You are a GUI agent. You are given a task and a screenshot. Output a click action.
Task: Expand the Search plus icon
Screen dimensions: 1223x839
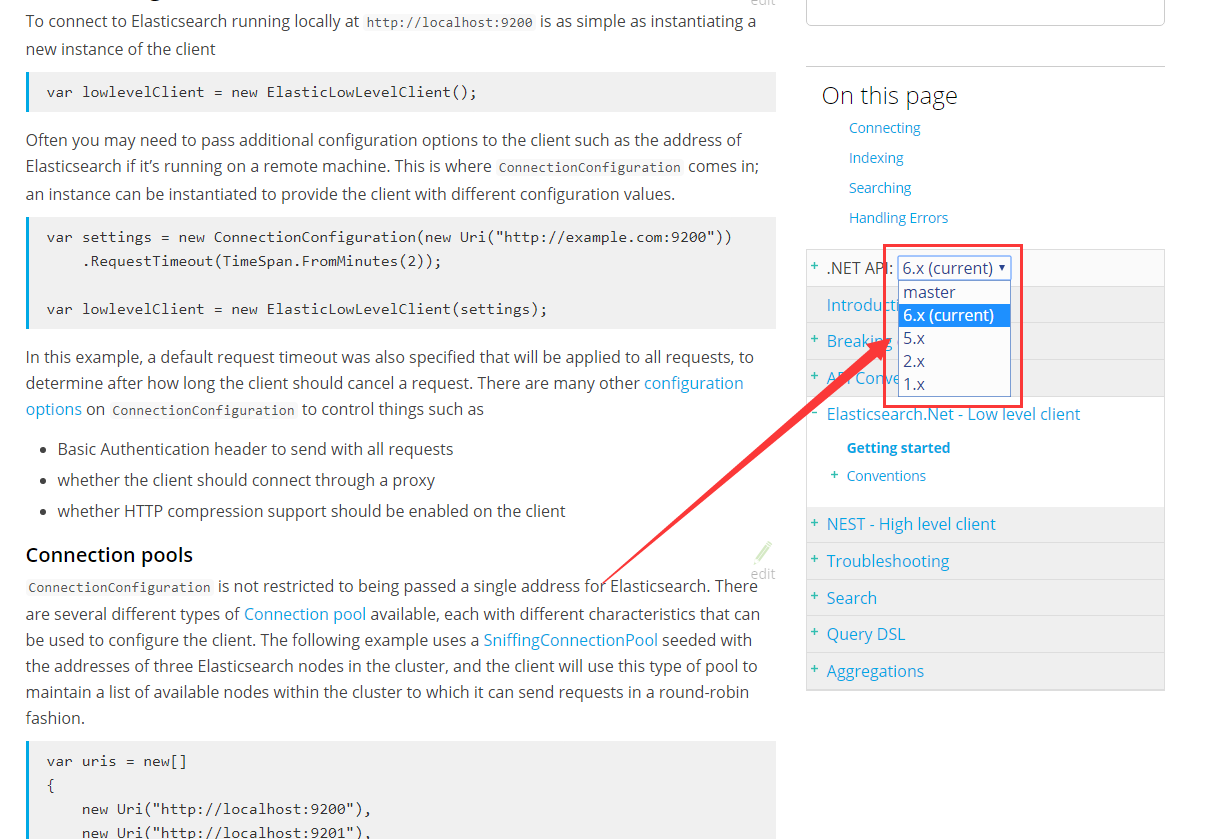pos(814,597)
